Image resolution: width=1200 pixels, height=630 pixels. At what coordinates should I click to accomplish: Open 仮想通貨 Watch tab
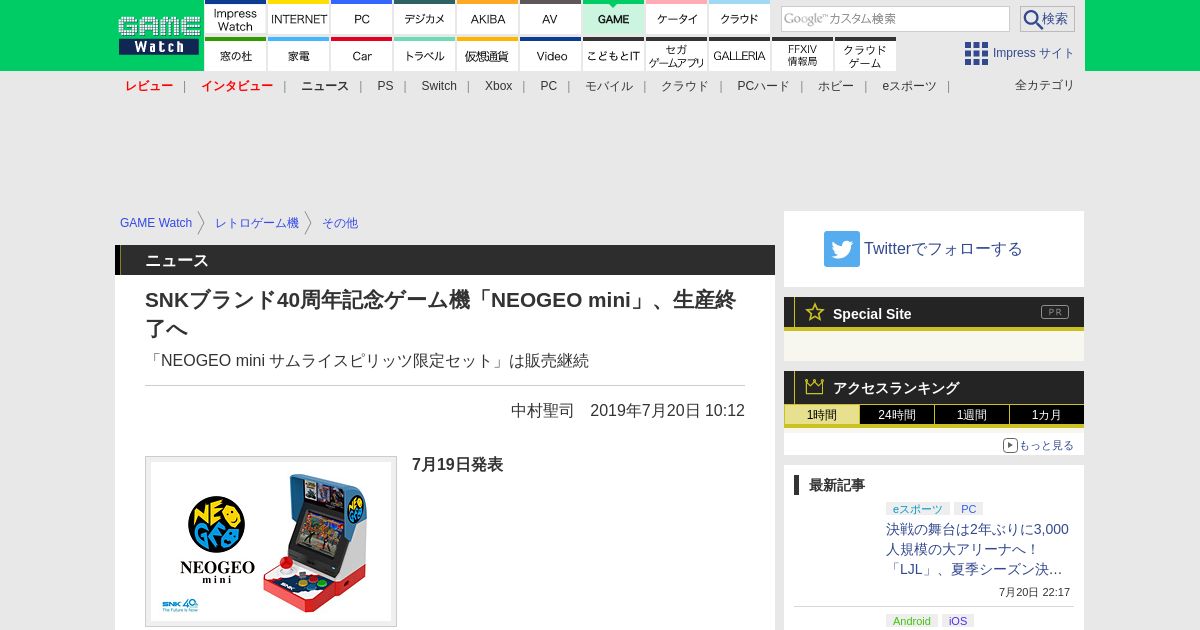click(488, 55)
